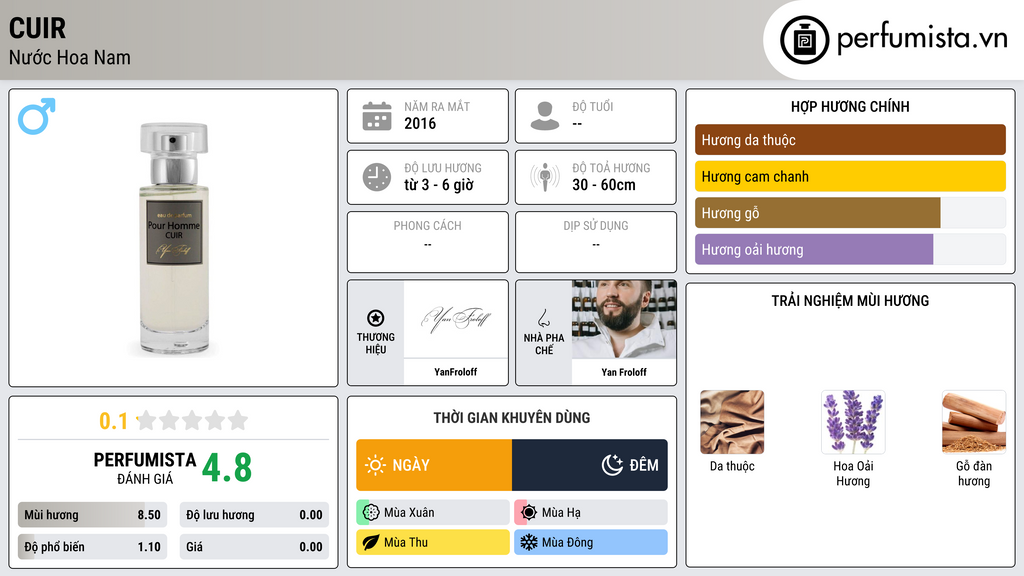Image resolution: width=1024 pixels, height=576 pixels.
Task: Click the Hương da thuộc accord bar
Action: tap(850, 140)
